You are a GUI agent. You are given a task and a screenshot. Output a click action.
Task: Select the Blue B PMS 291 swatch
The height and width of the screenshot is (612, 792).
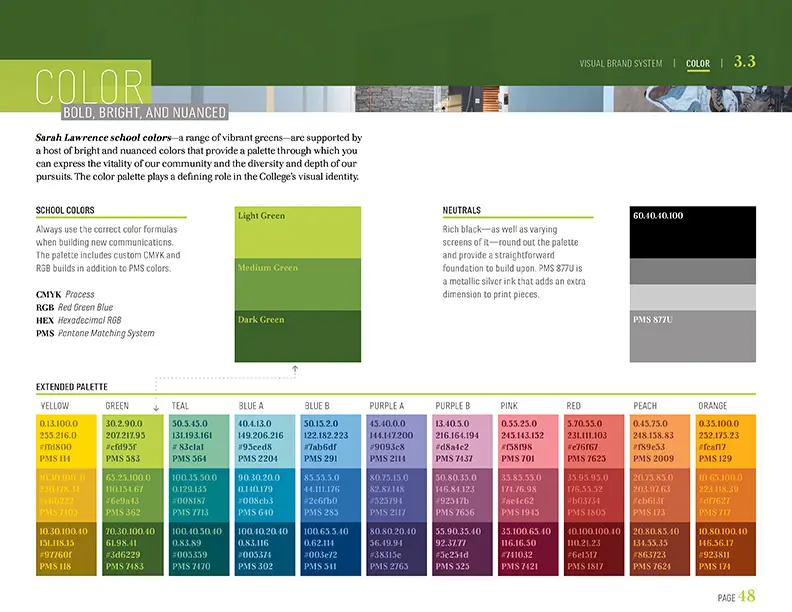click(x=331, y=441)
